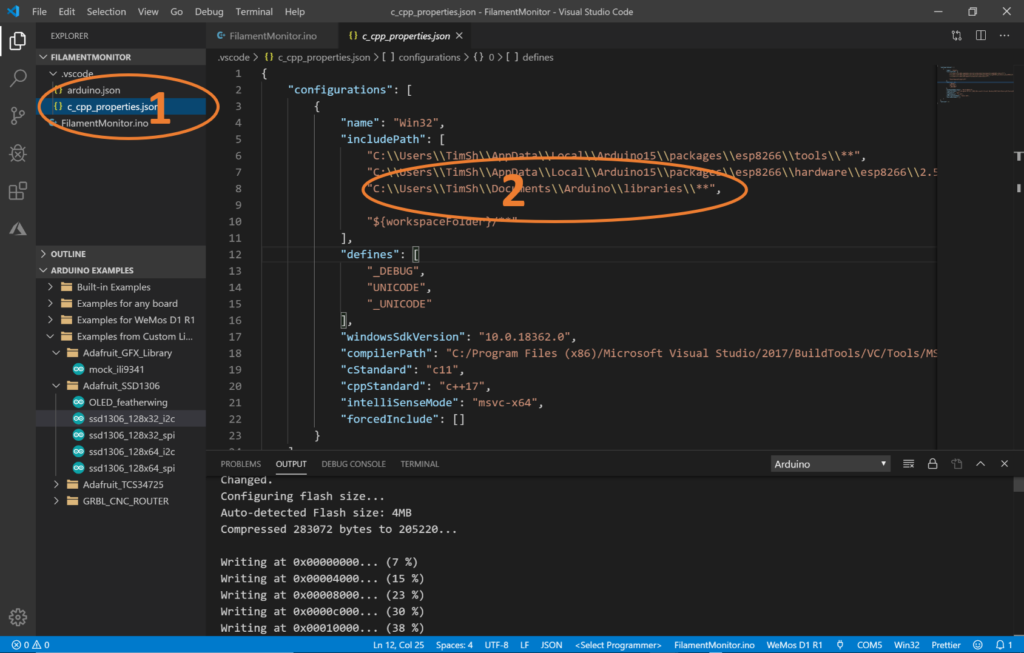Click Ln 12, Col 25 position indicator
This screenshot has width=1024, height=653.
[x=398, y=645]
